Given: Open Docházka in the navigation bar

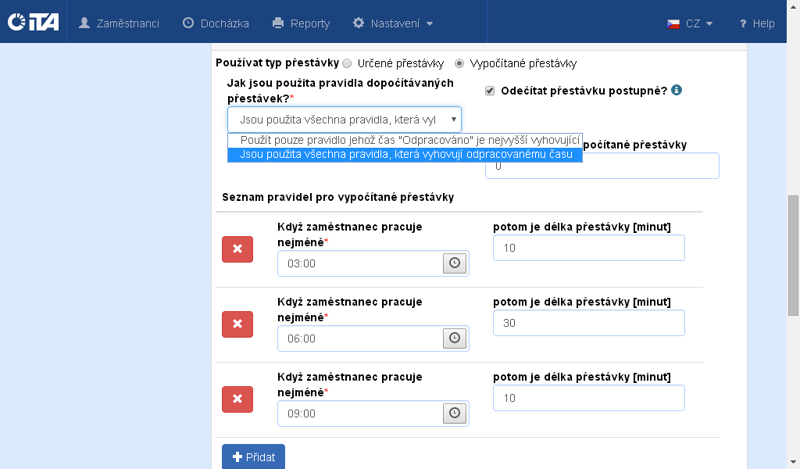Looking at the screenshot, I should click(x=216, y=22).
